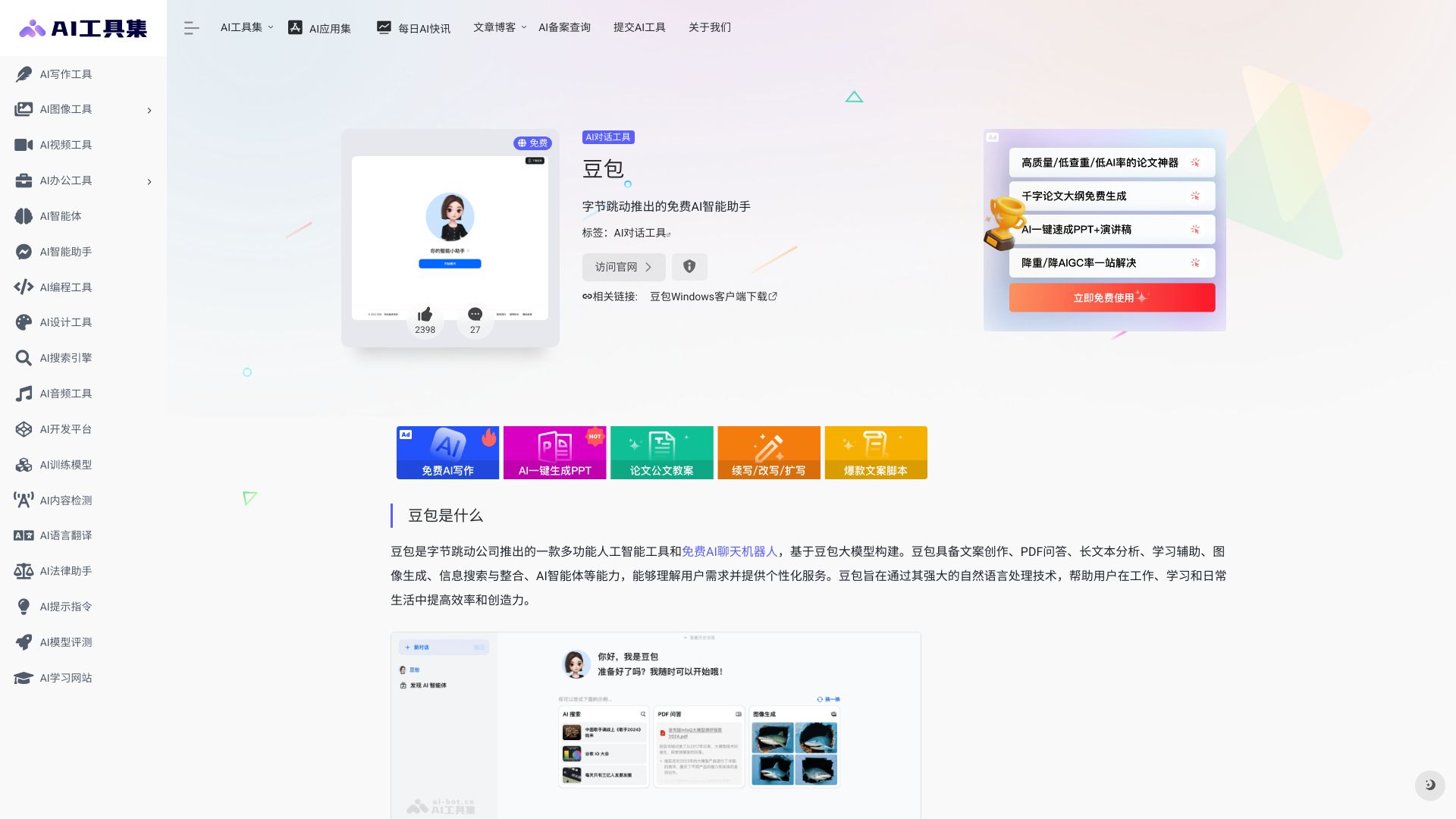Expand the AI办公工具 submenu arrow
Viewport: 1456px width, 819px height.
(149, 181)
